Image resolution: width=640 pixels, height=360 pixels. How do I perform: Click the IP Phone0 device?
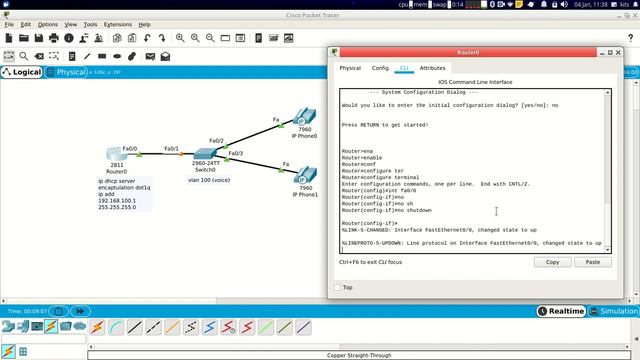pos(304,116)
